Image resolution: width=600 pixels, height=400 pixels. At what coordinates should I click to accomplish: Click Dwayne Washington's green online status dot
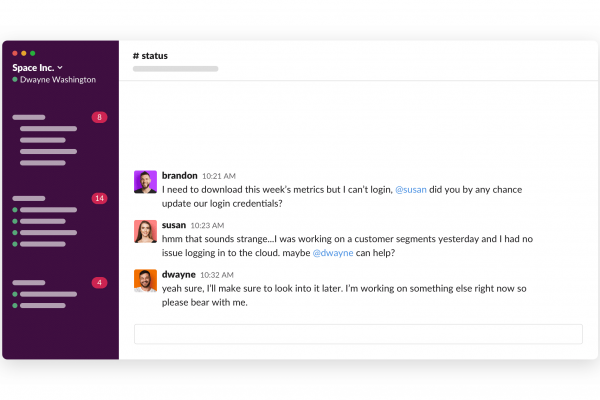pyautogui.click(x=15, y=80)
